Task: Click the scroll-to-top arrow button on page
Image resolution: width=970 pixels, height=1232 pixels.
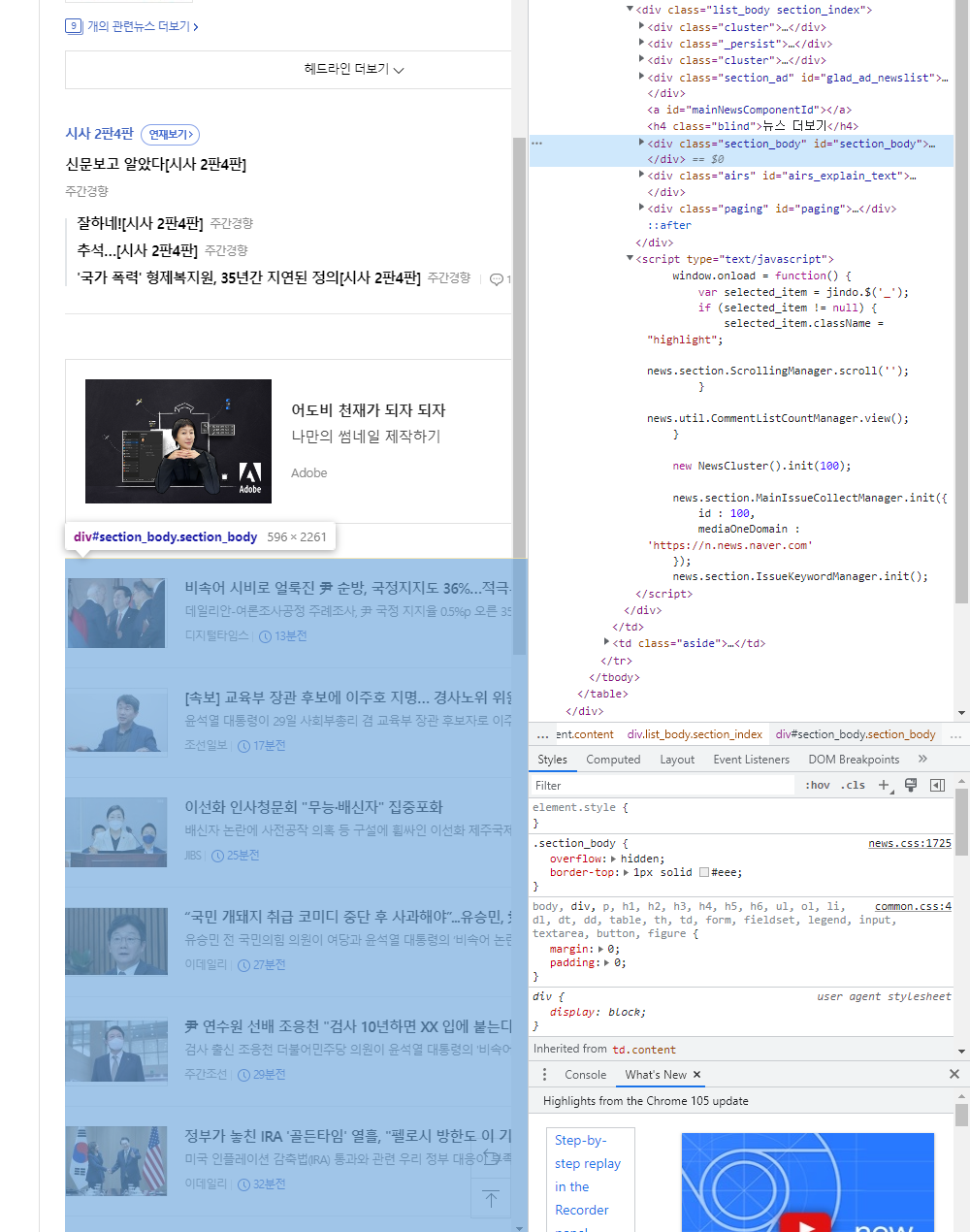Action: [491, 1199]
